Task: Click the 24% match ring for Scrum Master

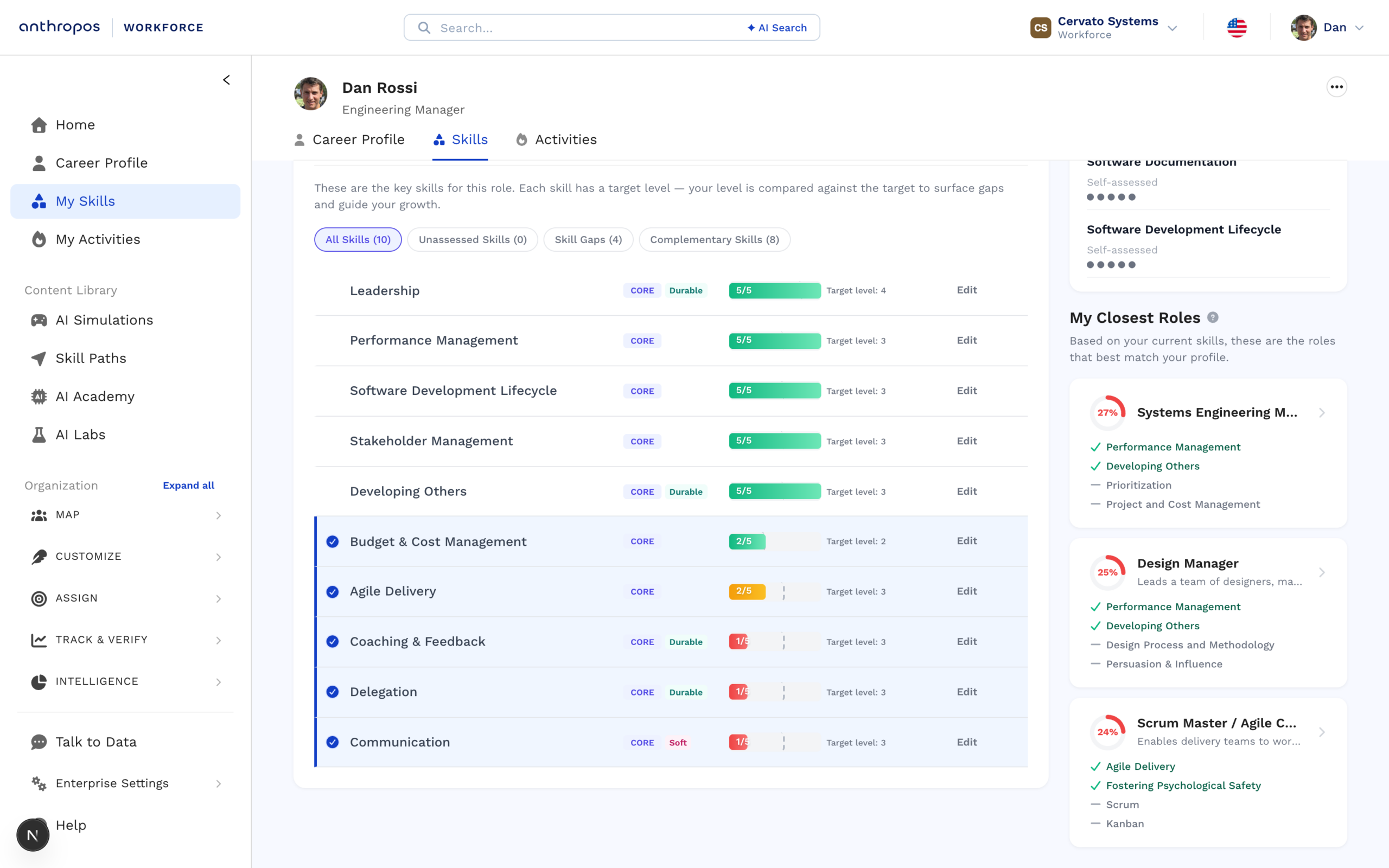Action: [1108, 732]
